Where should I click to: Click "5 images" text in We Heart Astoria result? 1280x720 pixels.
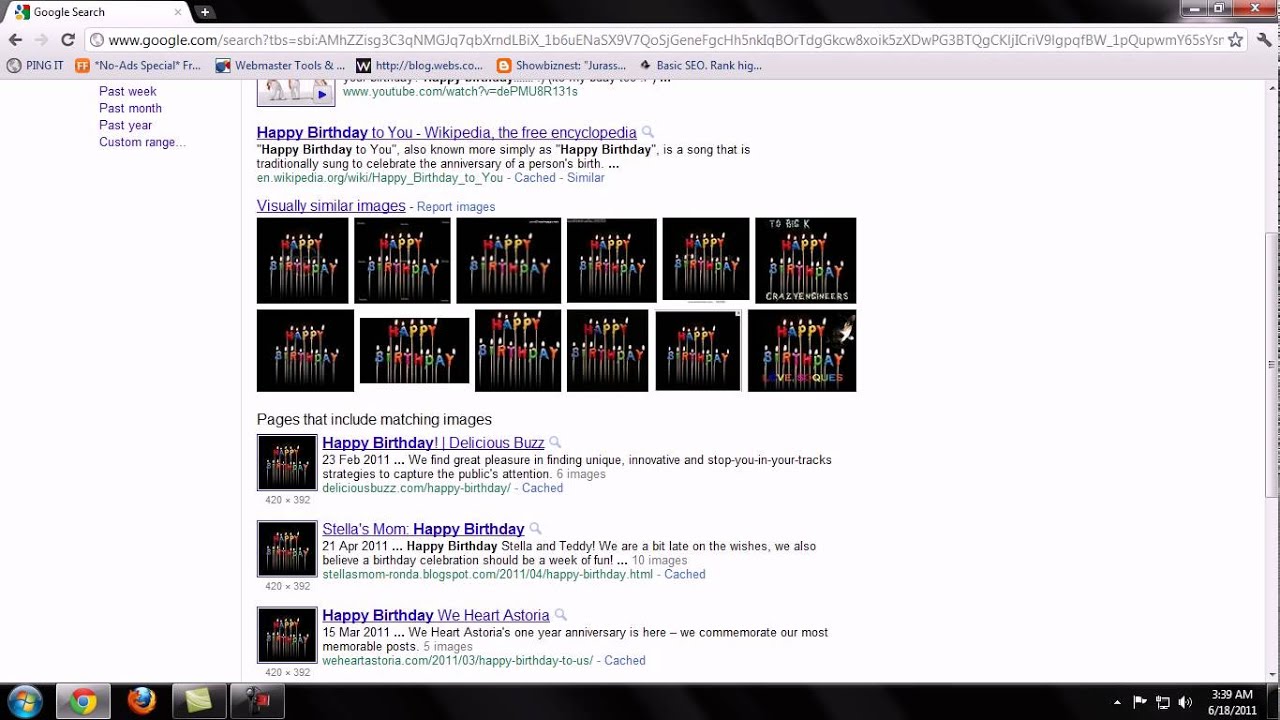point(447,646)
